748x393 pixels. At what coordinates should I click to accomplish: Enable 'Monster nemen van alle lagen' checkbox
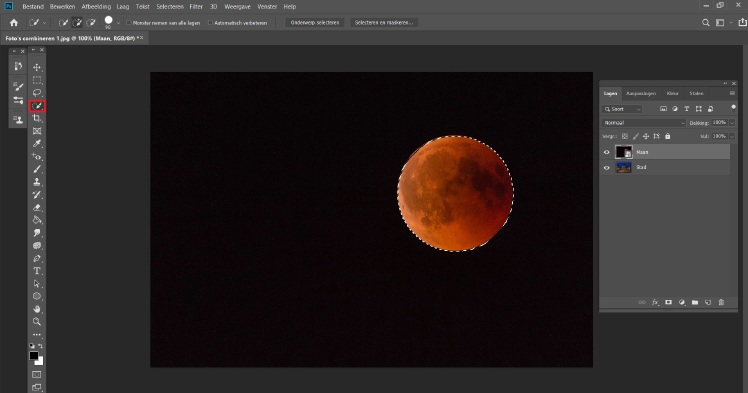point(129,22)
